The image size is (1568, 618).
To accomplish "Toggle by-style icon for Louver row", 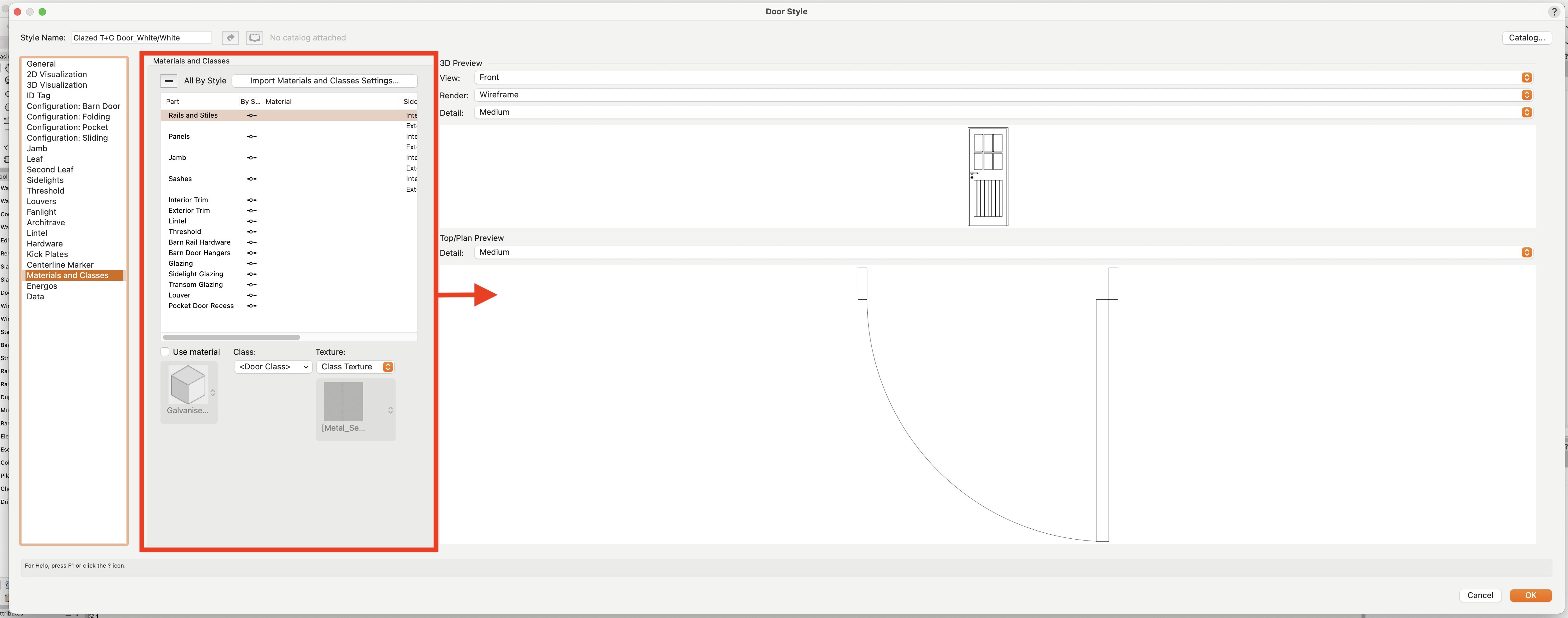I will click(x=251, y=295).
